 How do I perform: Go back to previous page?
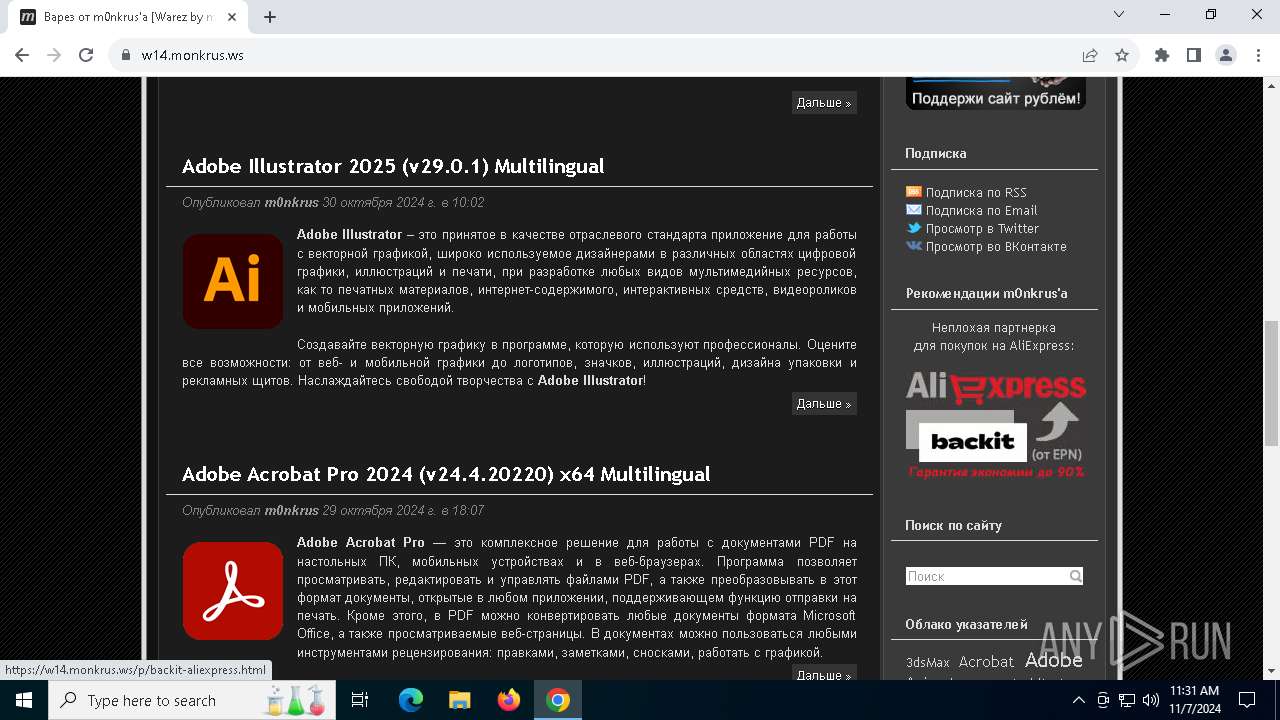(x=22, y=55)
